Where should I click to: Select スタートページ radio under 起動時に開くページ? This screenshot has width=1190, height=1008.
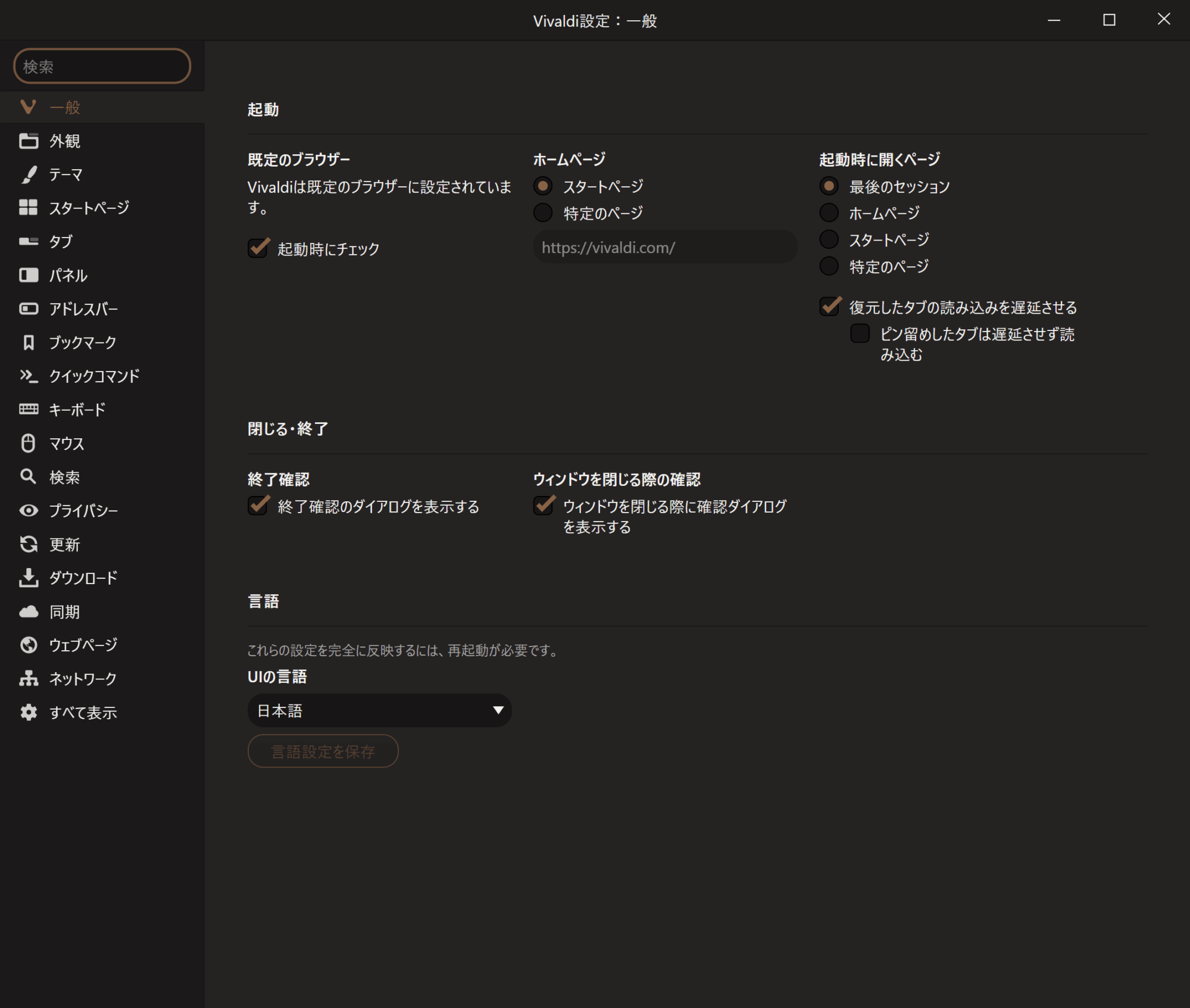[x=829, y=239]
